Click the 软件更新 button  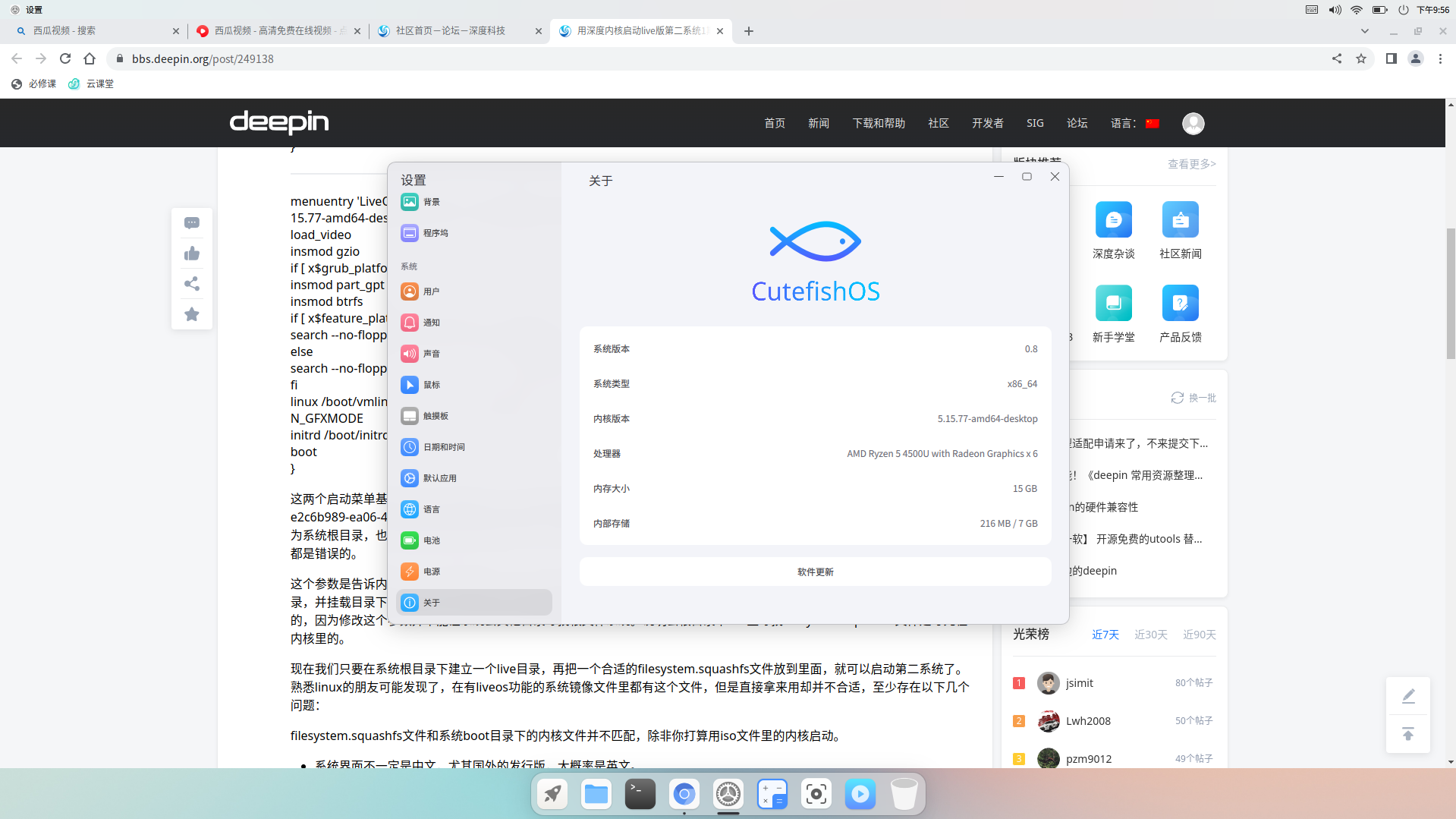[815, 572]
